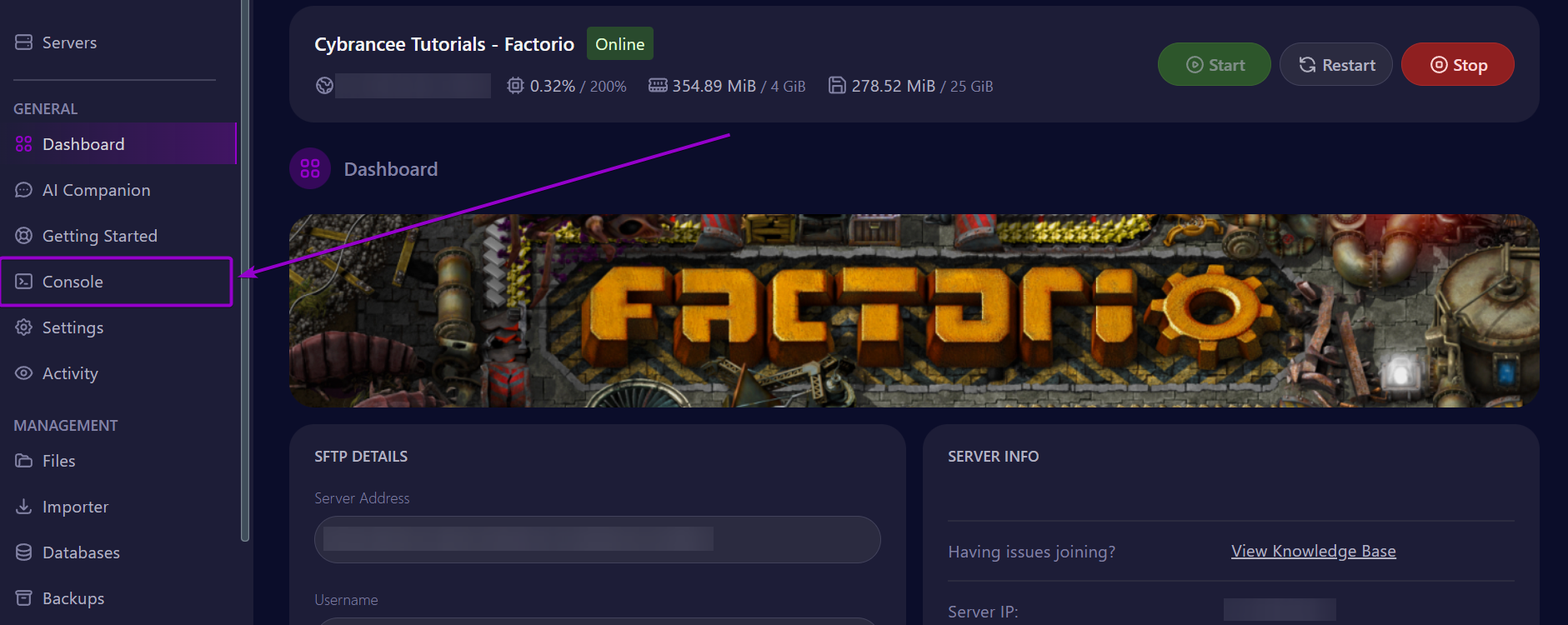Click the Activity eye icon

(23, 373)
